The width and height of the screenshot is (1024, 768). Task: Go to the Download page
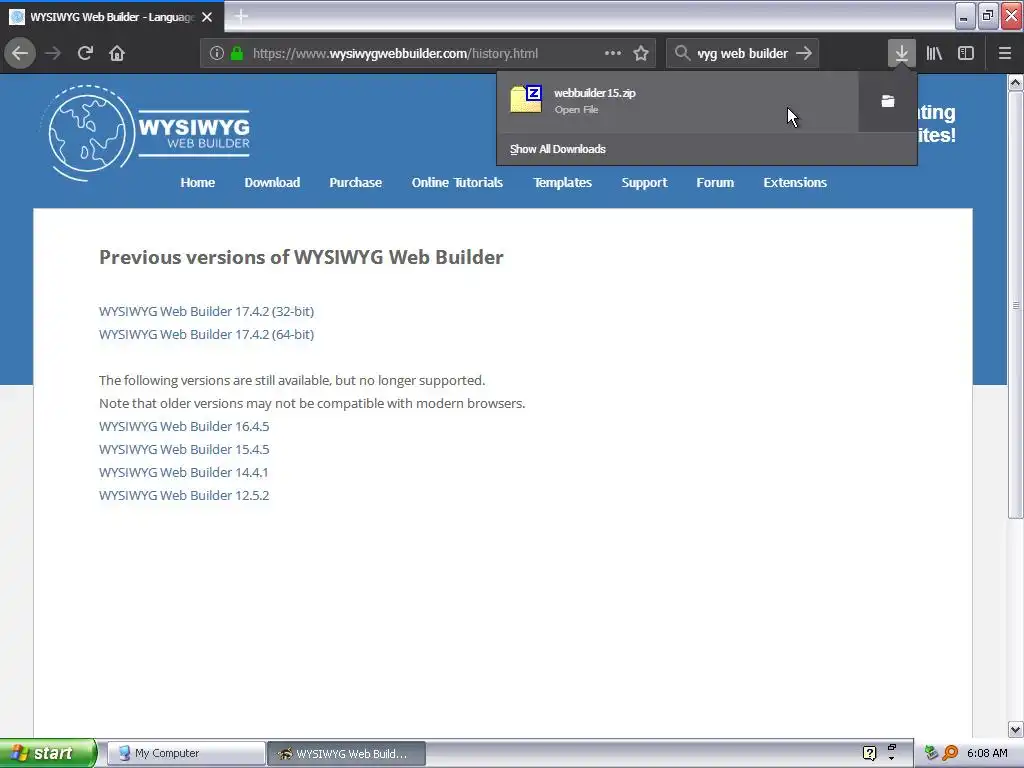pos(272,183)
